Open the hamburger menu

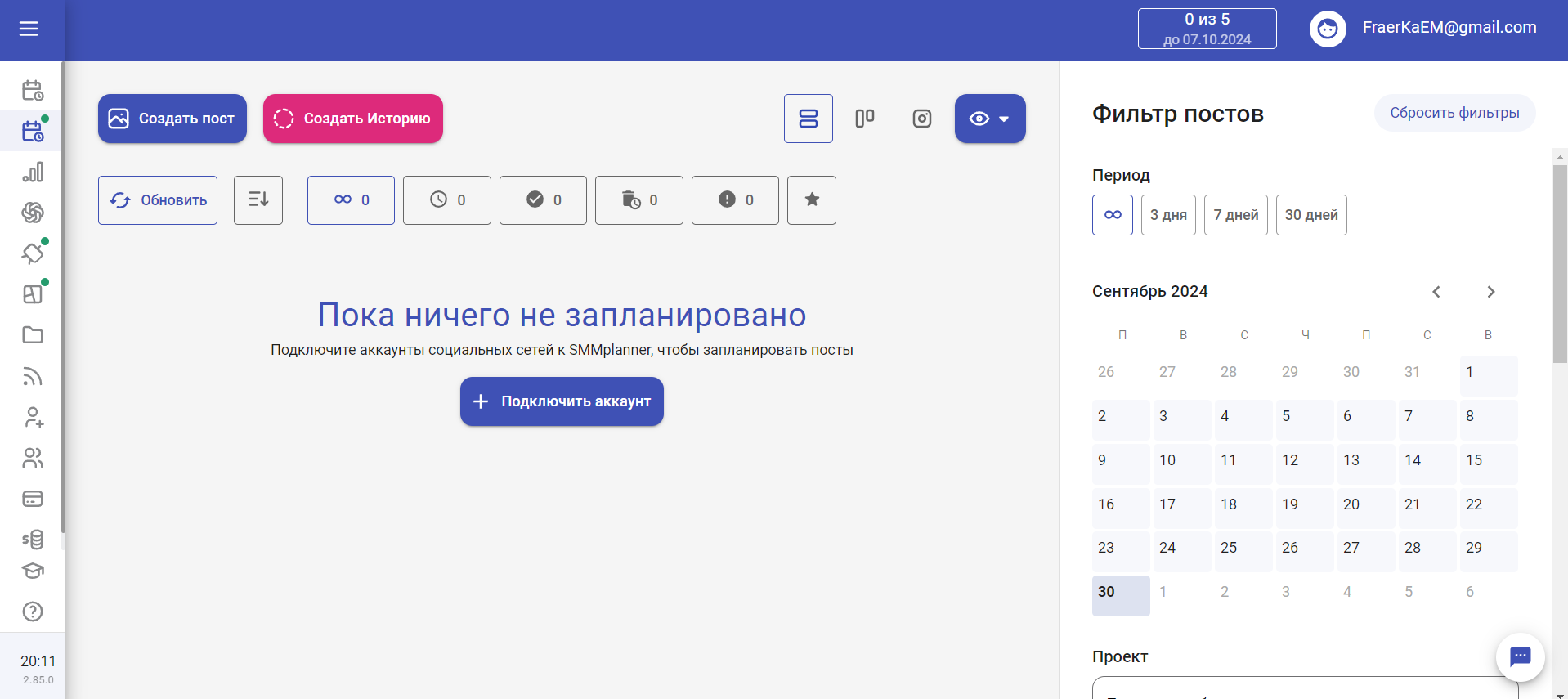coord(29,29)
